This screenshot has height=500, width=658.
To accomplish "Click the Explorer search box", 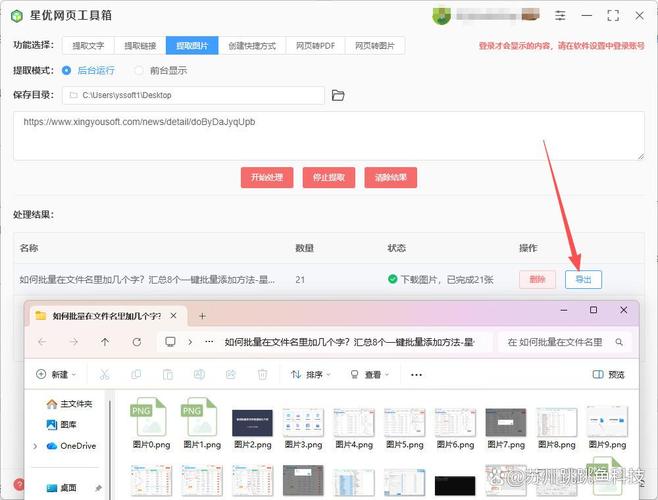I will 565,342.
